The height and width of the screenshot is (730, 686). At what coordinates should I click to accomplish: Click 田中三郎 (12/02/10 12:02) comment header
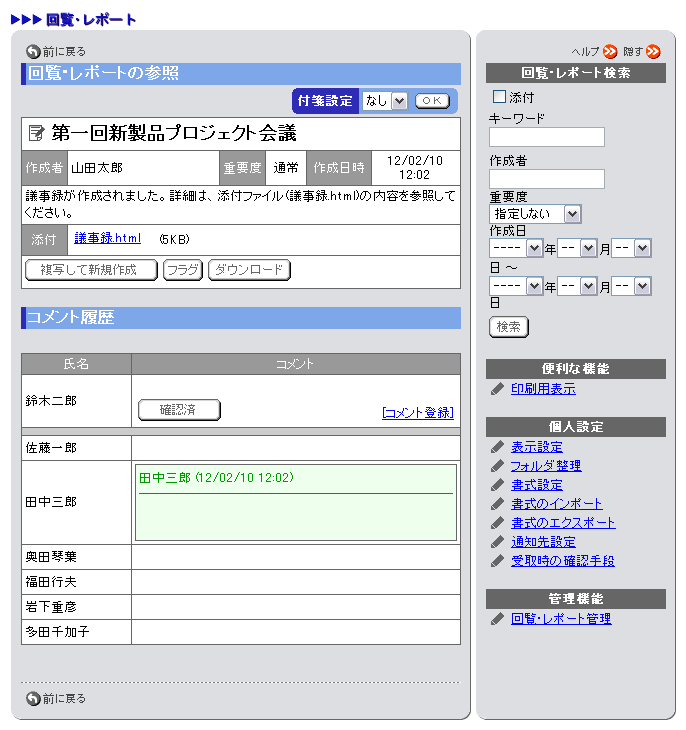(217, 478)
